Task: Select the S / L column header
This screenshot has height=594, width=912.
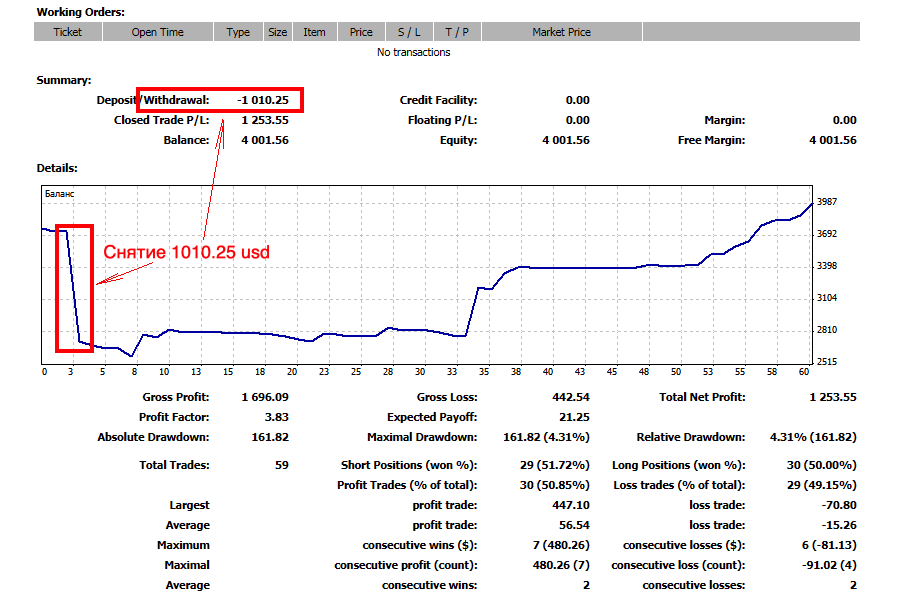Action: (409, 32)
